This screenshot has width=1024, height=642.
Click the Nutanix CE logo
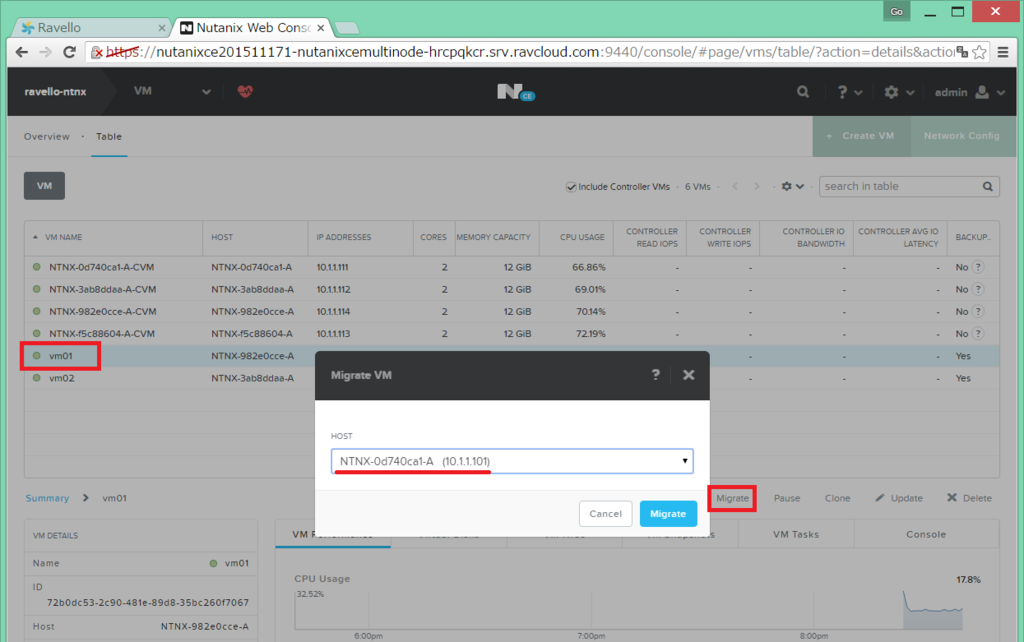pyautogui.click(x=515, y=92)
